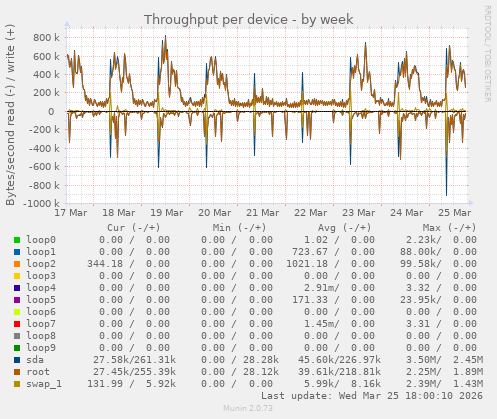Click the root brown color swatch
The image size is (497, 419).
17,372
